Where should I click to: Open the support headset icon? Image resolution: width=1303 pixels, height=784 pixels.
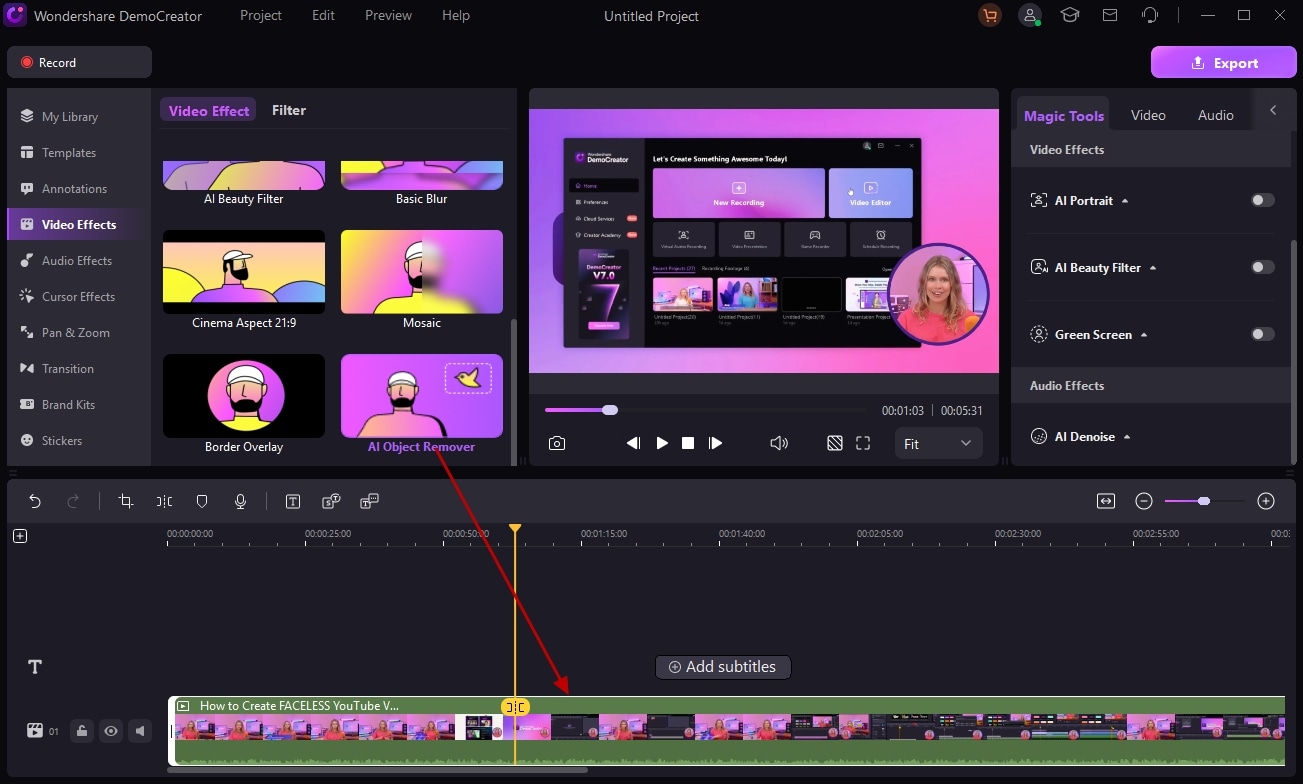coord(1150,16)
